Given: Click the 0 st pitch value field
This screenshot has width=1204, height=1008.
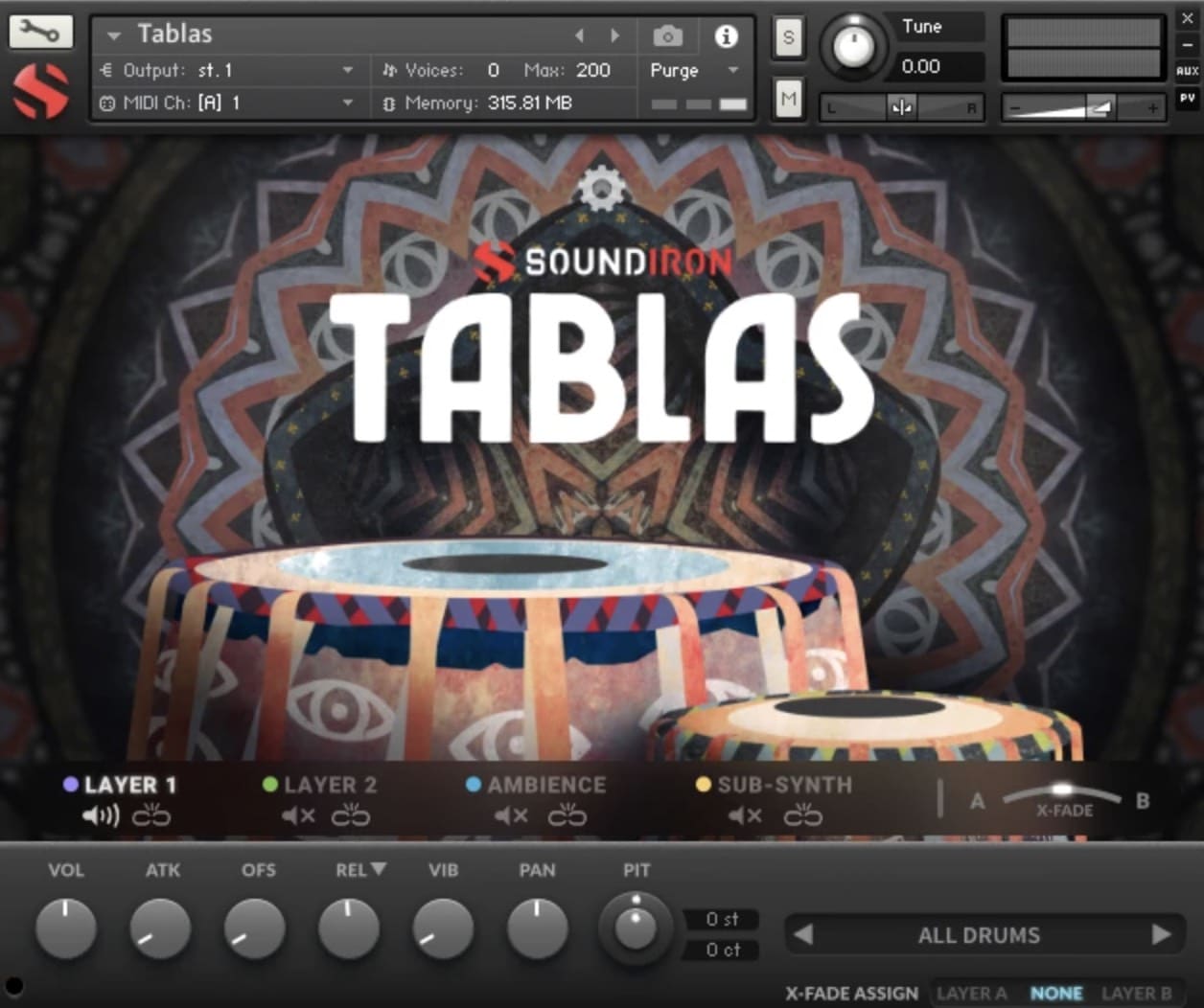Looking at the screenshot, I should coord(721,918).
